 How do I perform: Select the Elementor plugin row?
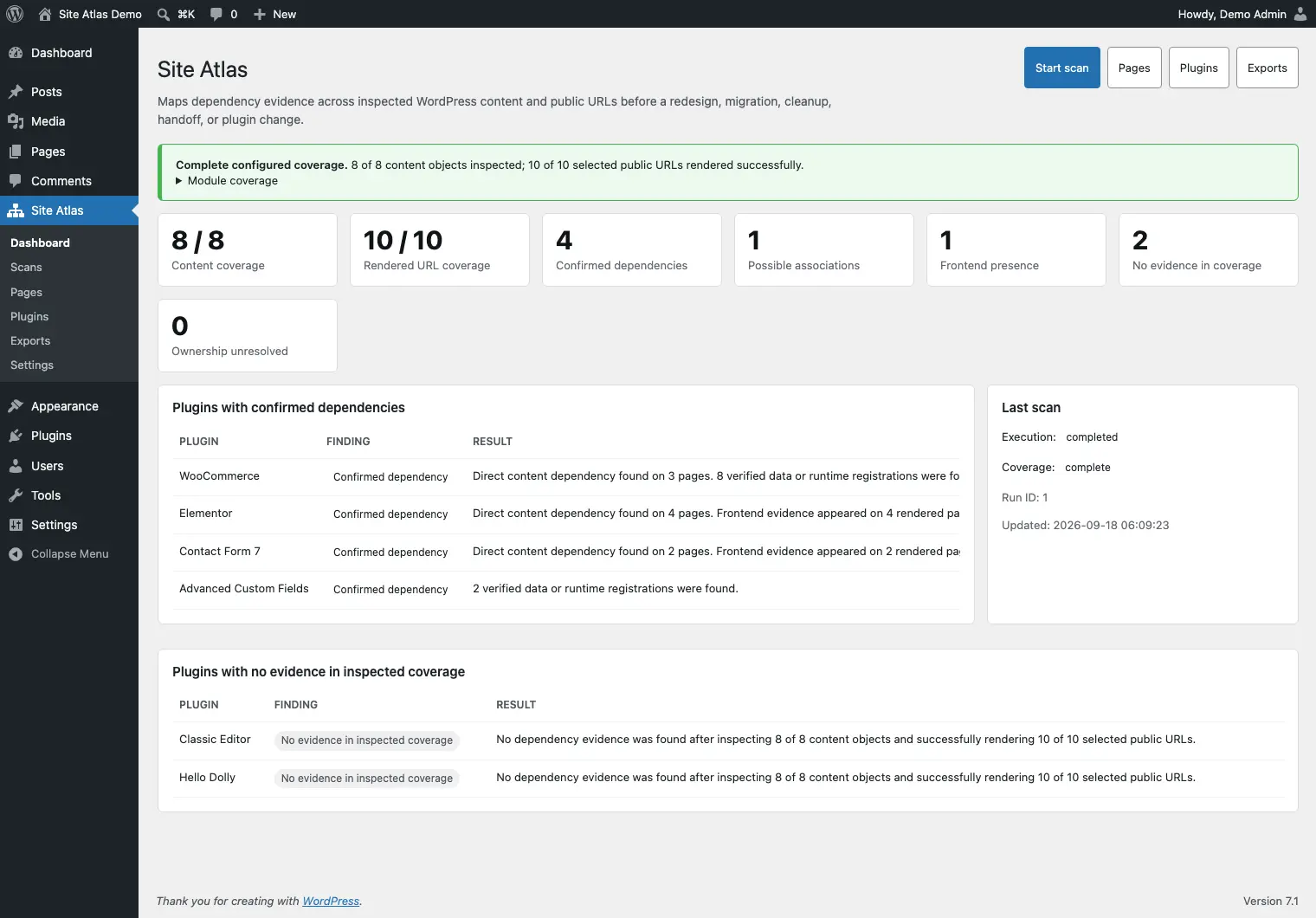(566, 514)
